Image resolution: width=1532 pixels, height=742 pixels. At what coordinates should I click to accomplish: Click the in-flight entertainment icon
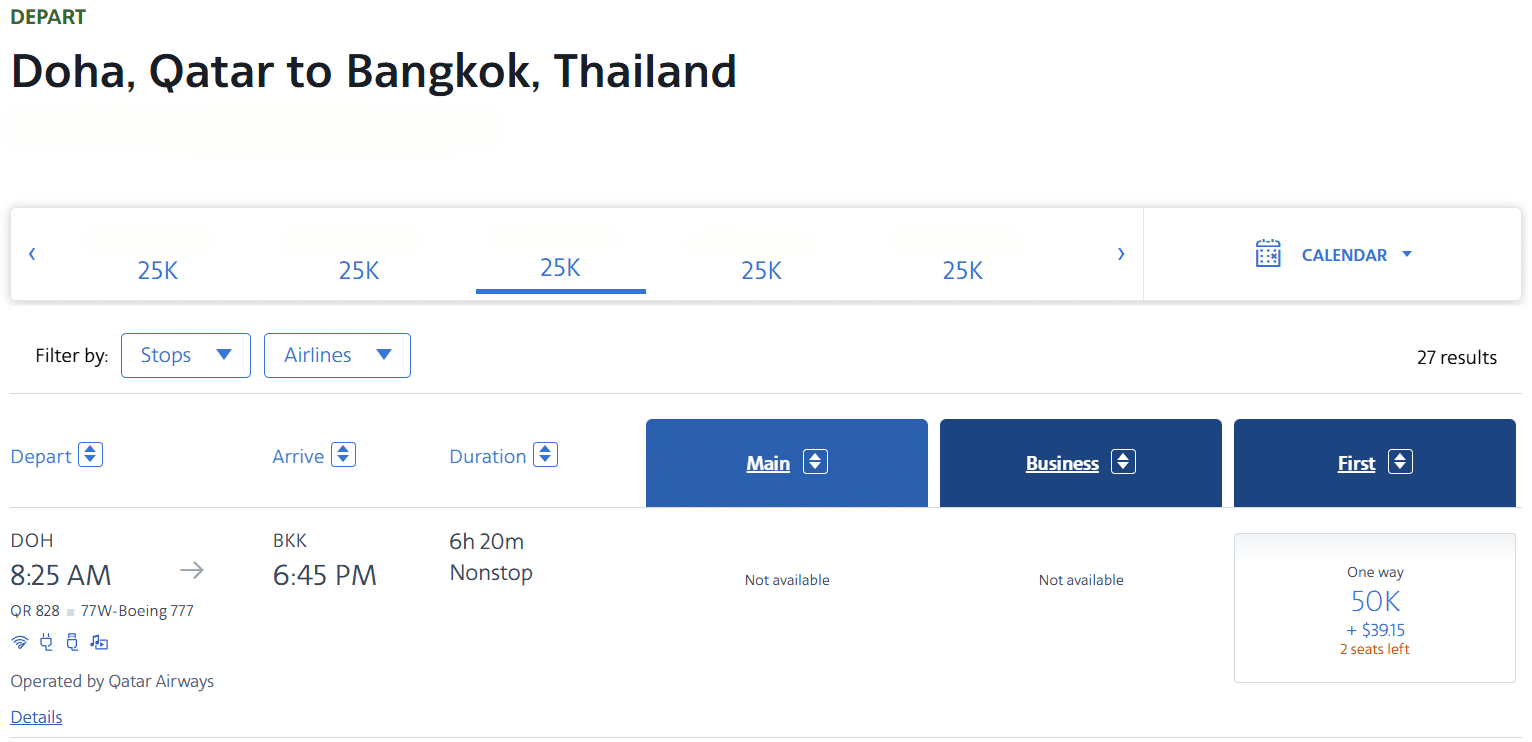click(x=98, y=641)
